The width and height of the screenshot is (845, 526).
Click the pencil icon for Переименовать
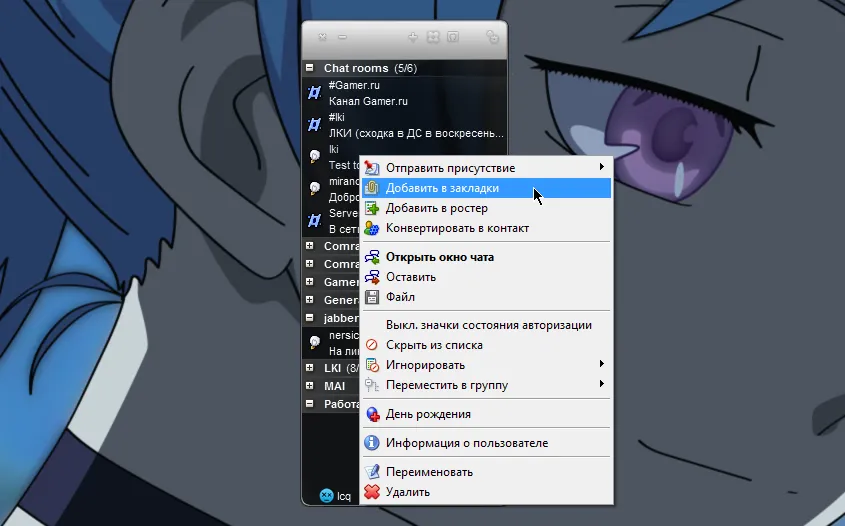[x=372, y=472]
